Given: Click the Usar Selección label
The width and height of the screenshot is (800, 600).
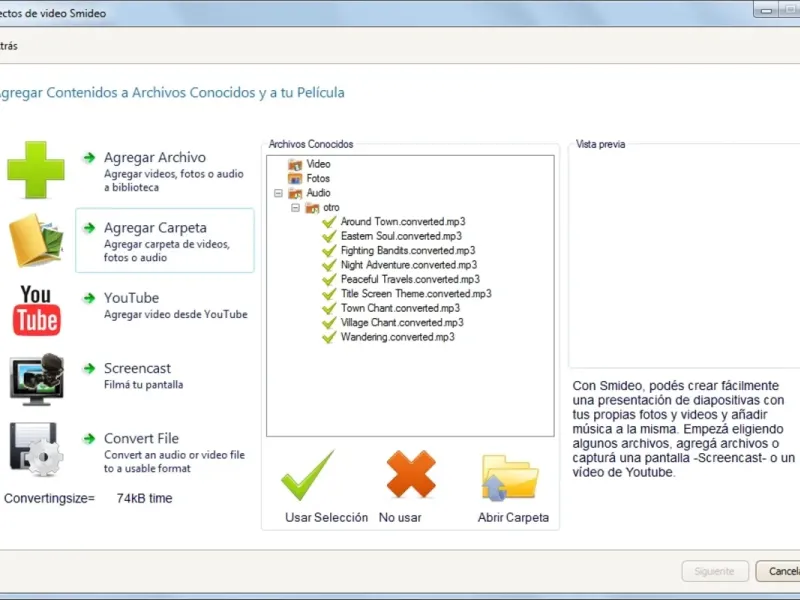Looking at the screenshot, I should [327, 518].
